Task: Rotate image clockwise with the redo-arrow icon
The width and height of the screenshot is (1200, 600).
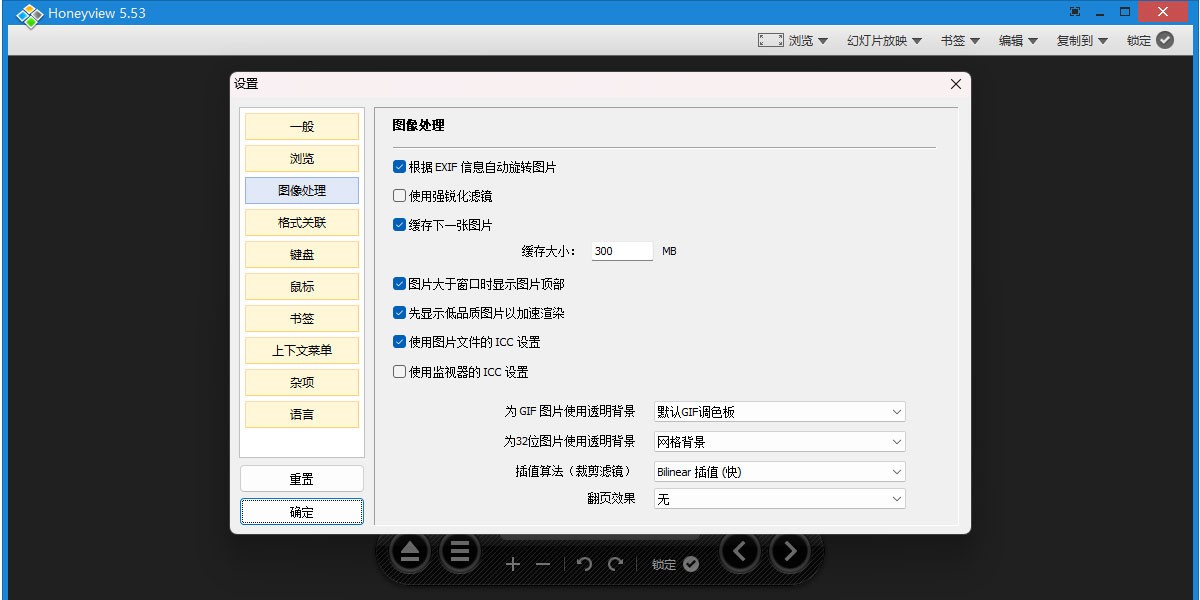Action: 616,564
